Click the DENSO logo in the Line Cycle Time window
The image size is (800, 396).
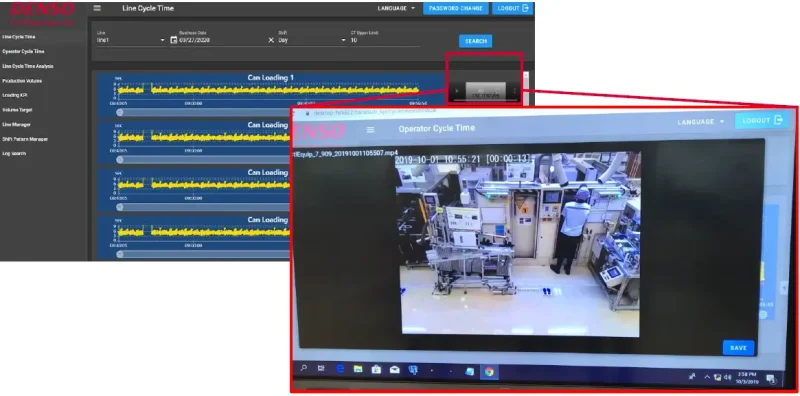point(42,13)
